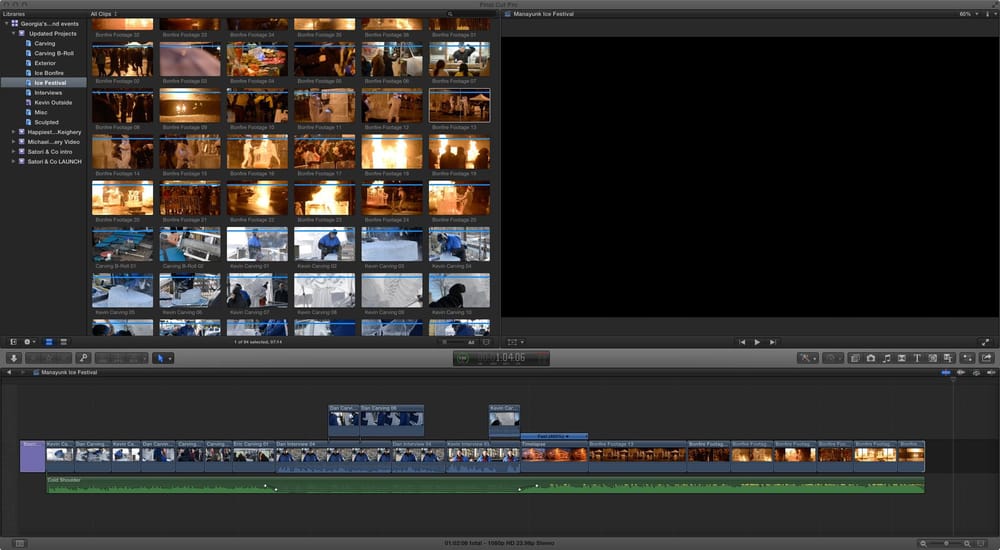Screen dimensions: 1000x550
Task: Toggle viewer full screen playback button
Action: click(985, 342)
